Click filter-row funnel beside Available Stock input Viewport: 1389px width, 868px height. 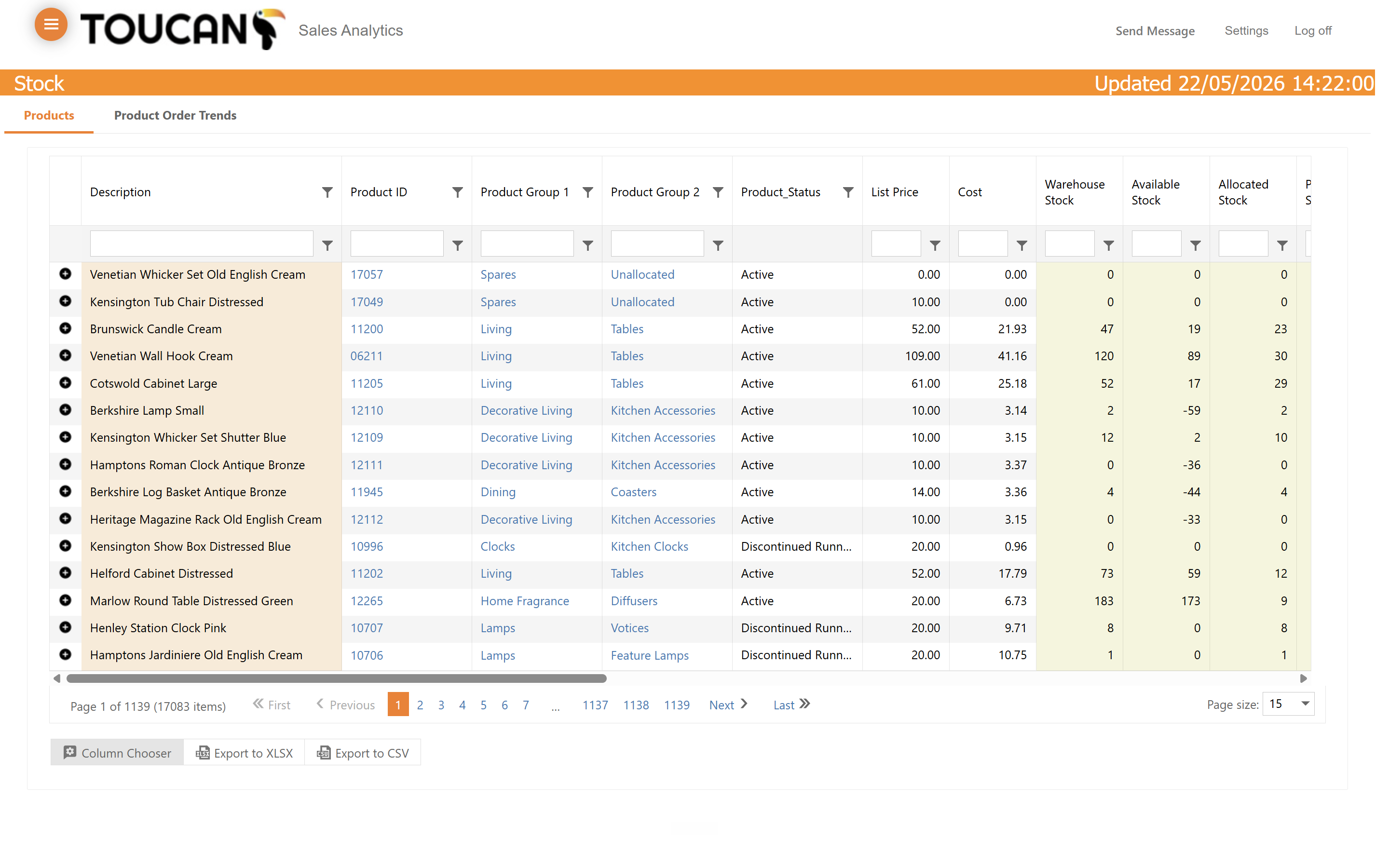point(1196,246)
